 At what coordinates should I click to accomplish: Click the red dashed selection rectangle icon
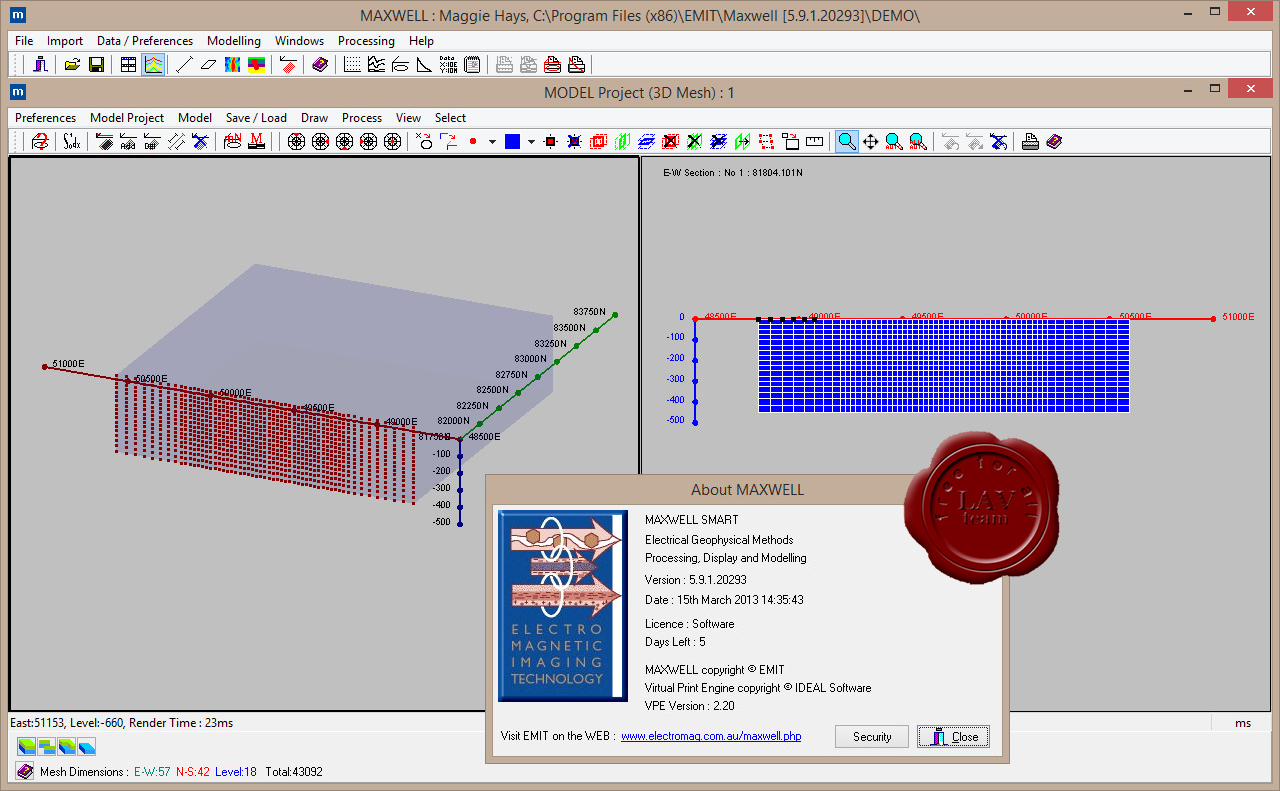[x=766, y=142]
